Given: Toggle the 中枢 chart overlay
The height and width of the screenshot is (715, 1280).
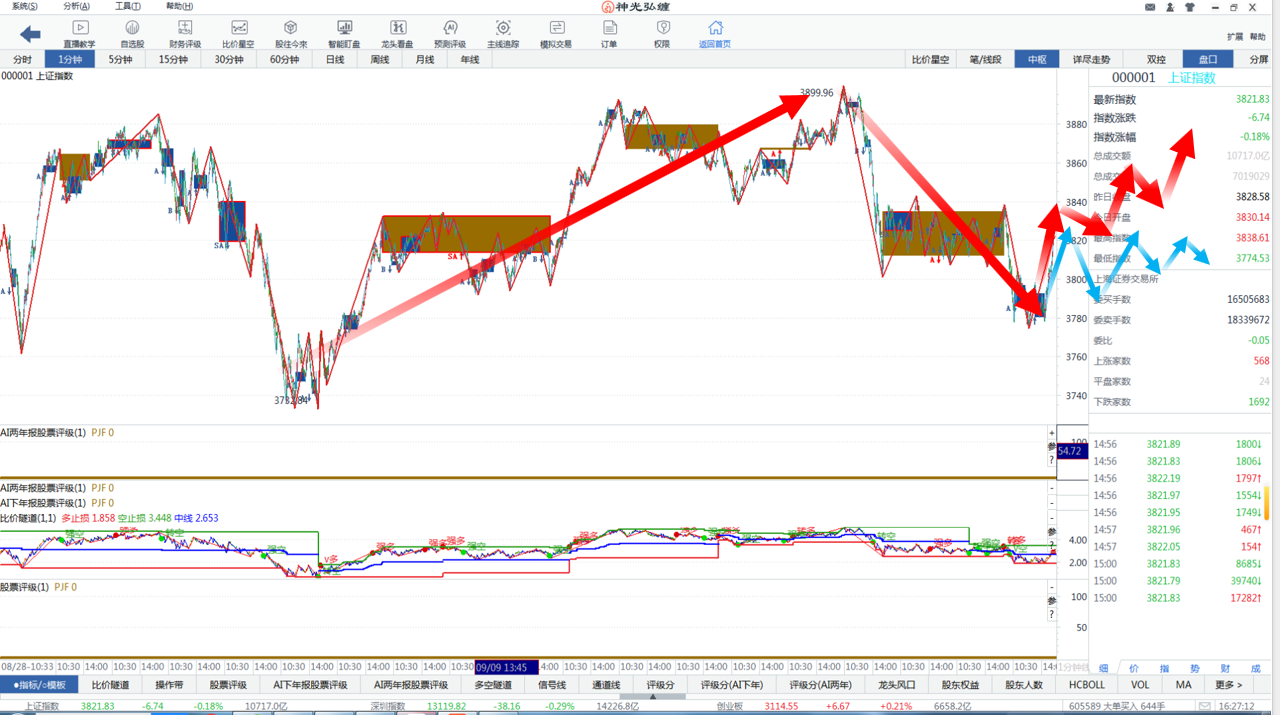Looking at the screenshot, I should [1037, 60].
